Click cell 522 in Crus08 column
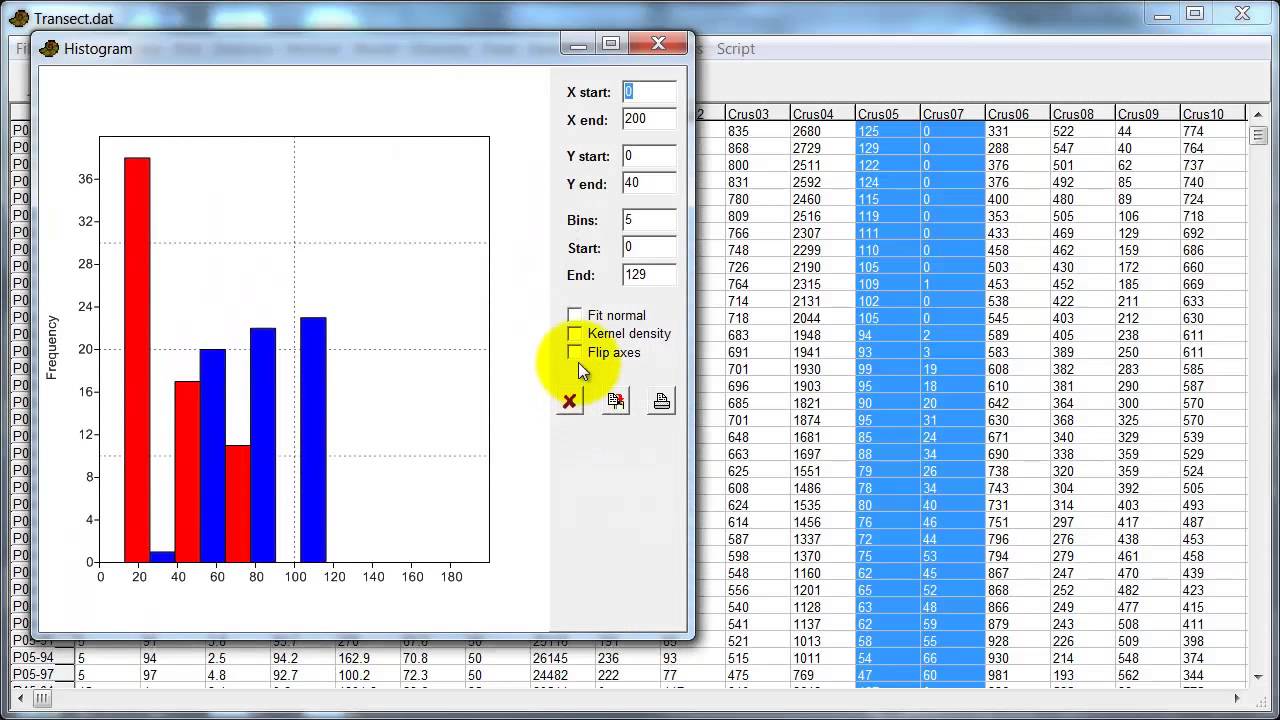This screenshot has width=1280, height=720. pyautogui.click(x=1083, y=131)
